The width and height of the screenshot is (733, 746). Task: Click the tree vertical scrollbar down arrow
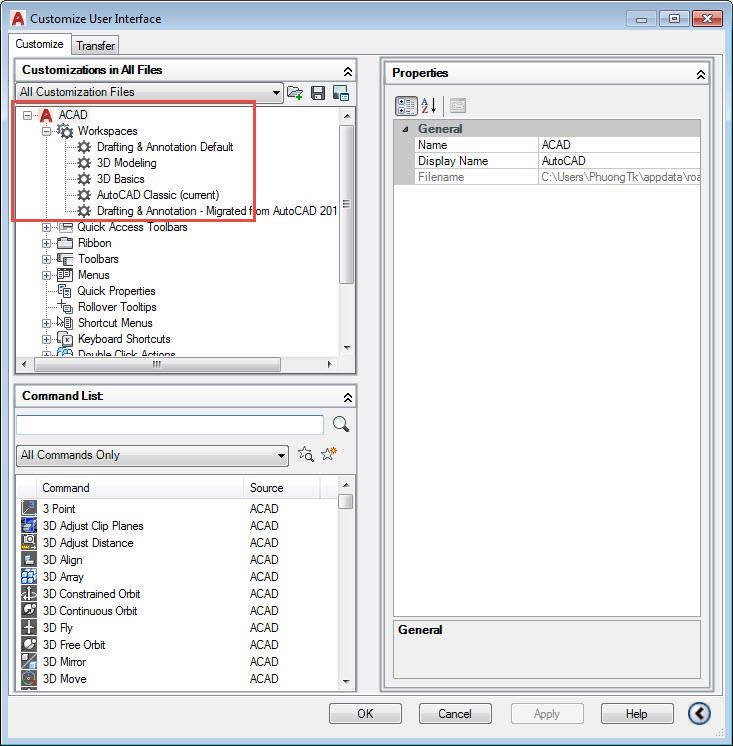[x=347, y=348]
